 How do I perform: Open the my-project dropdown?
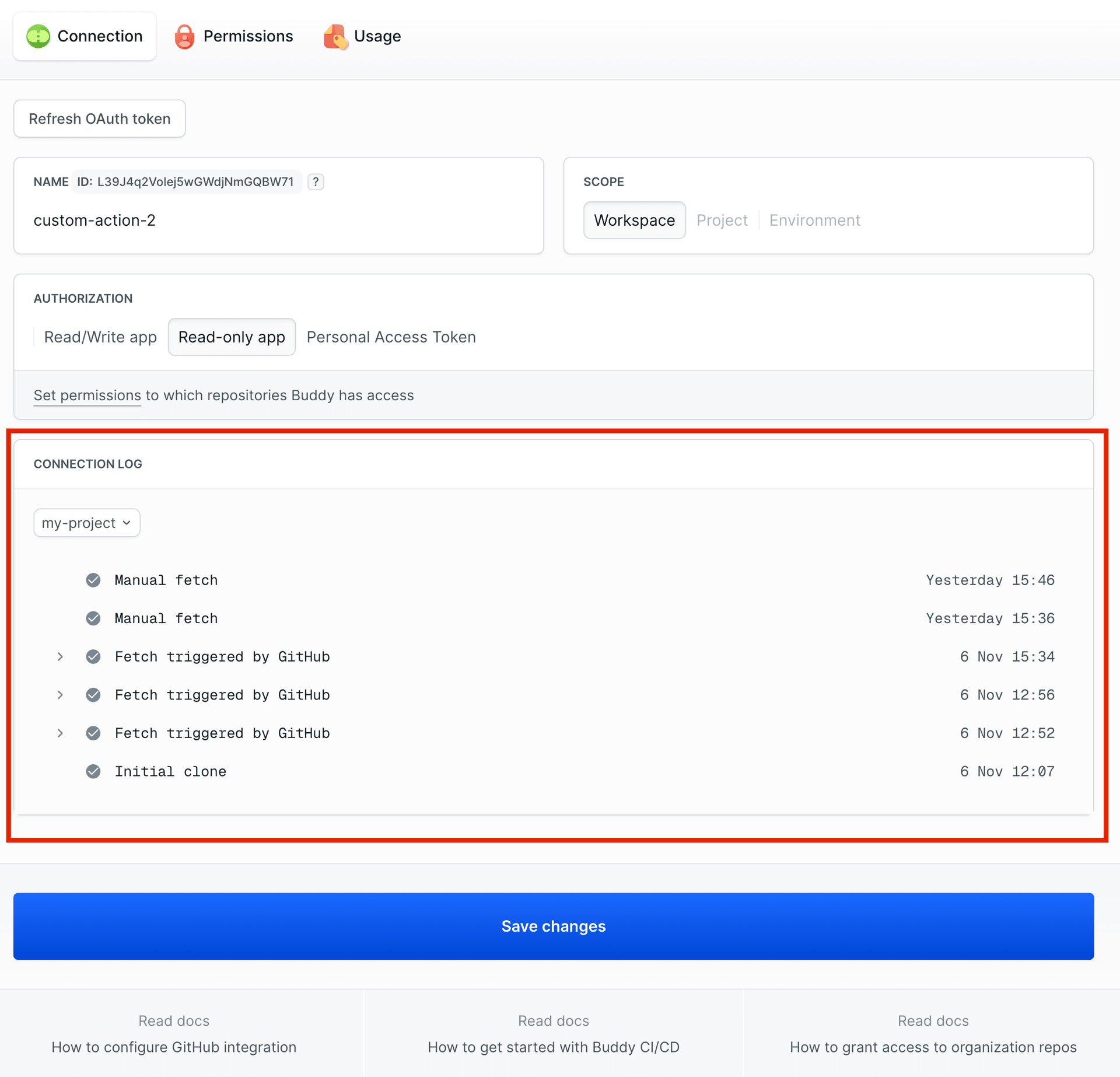coord(86,523)
